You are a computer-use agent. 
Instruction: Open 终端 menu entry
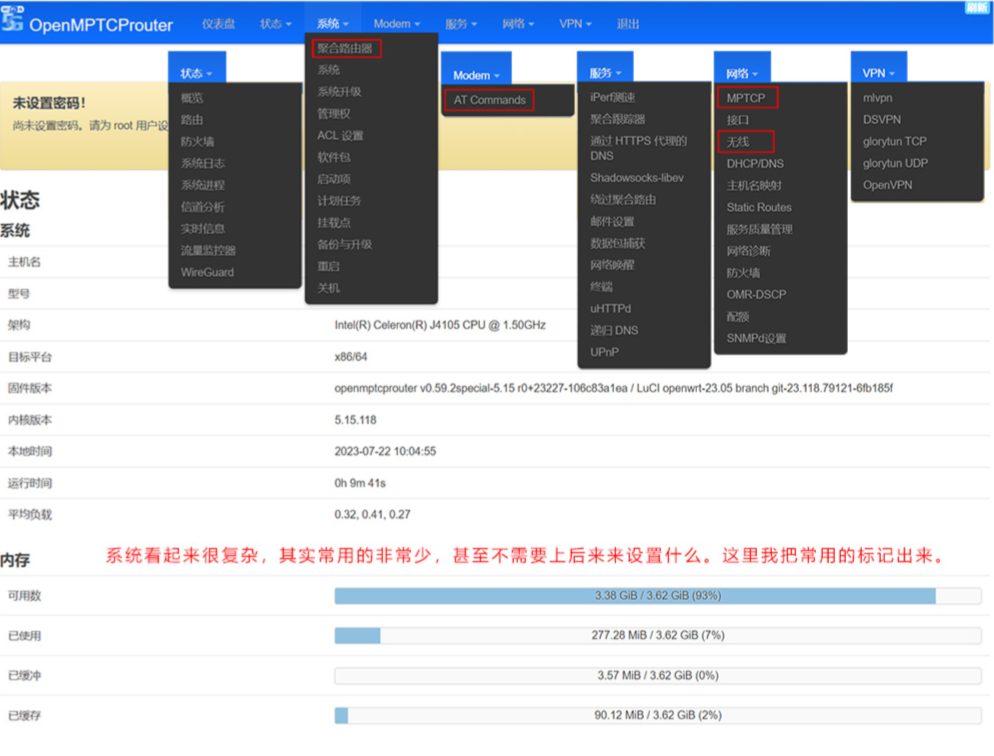click(x=602, y=287)
